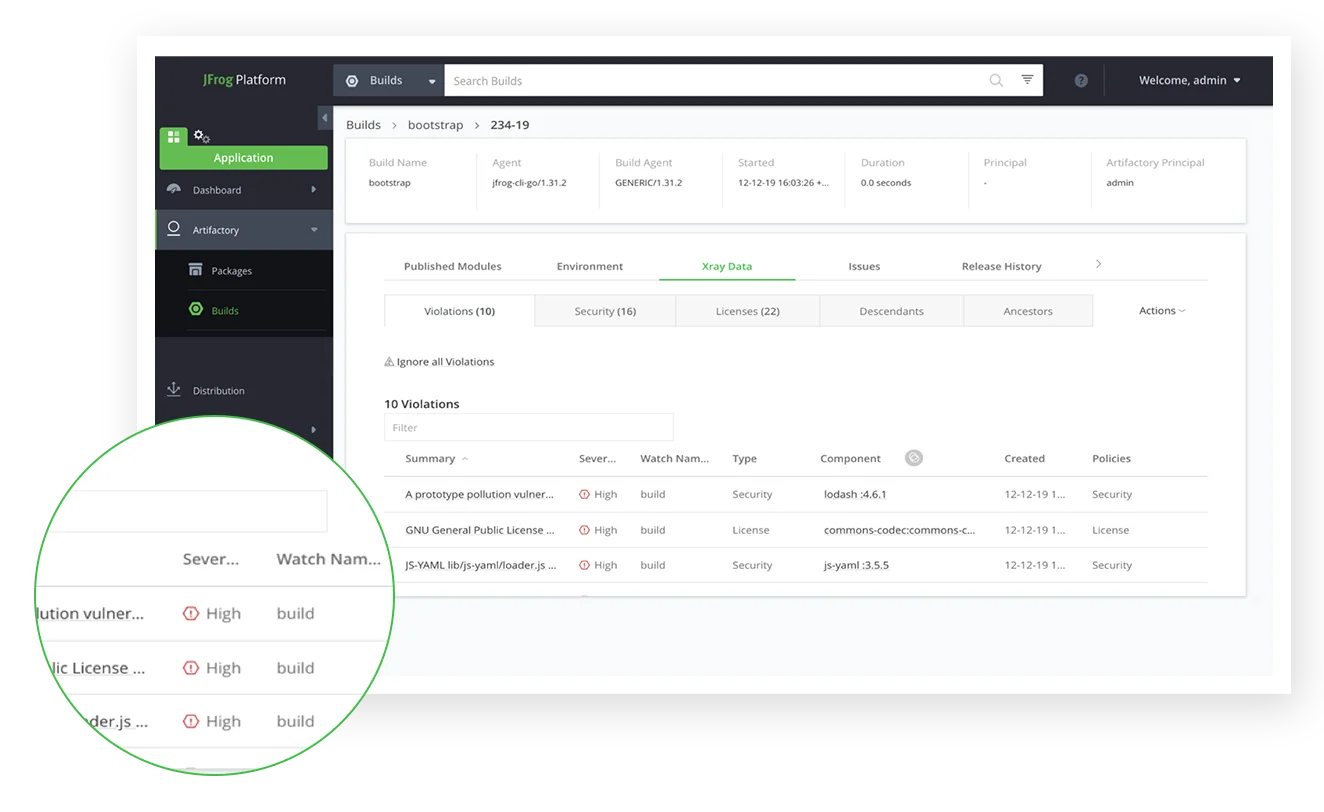1324x812 pixels.
Task: Click the search magnifier in the Search Builds bar
Action: 996,80
